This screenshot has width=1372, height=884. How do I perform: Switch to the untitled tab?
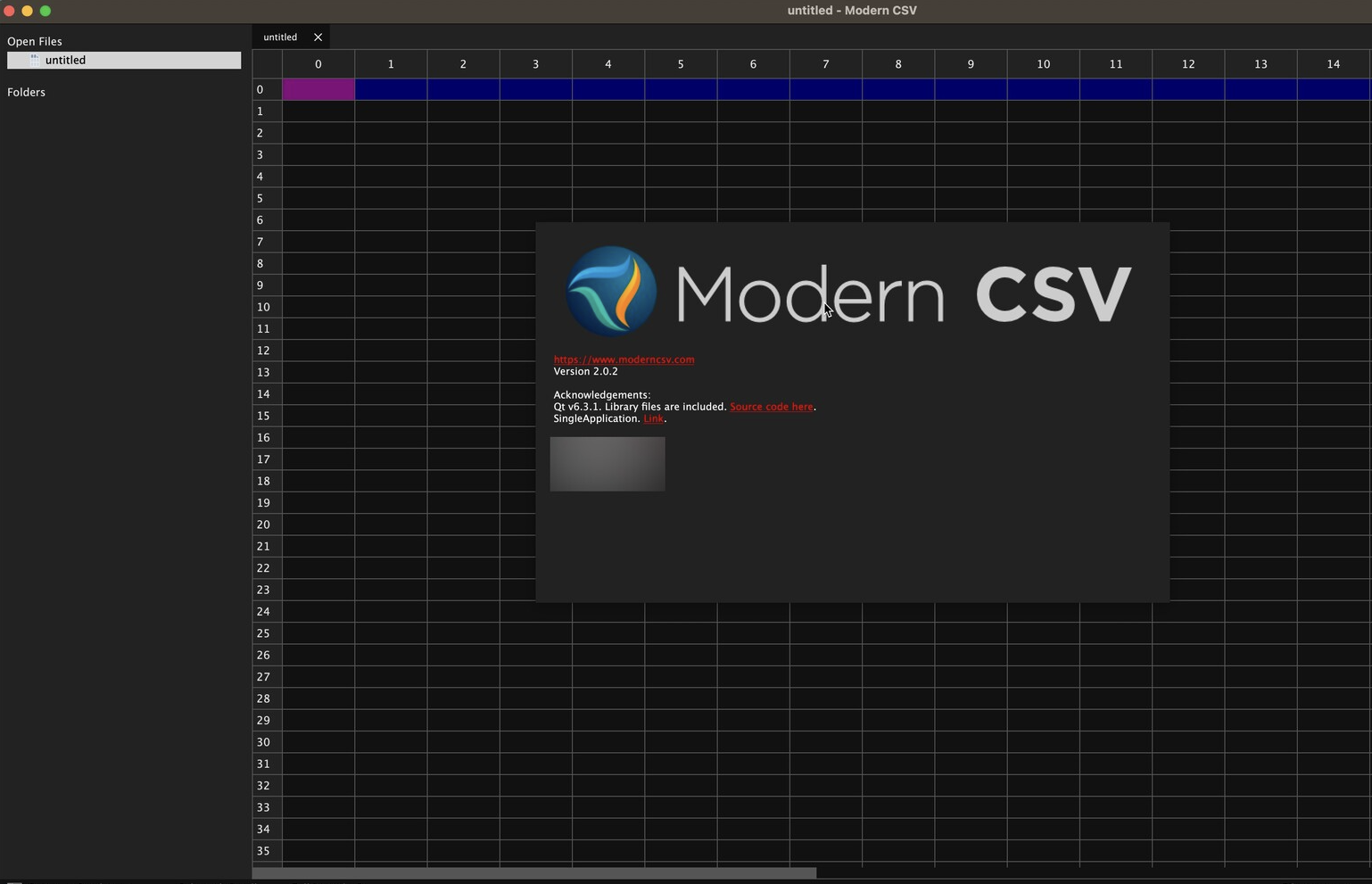[279, 37]
